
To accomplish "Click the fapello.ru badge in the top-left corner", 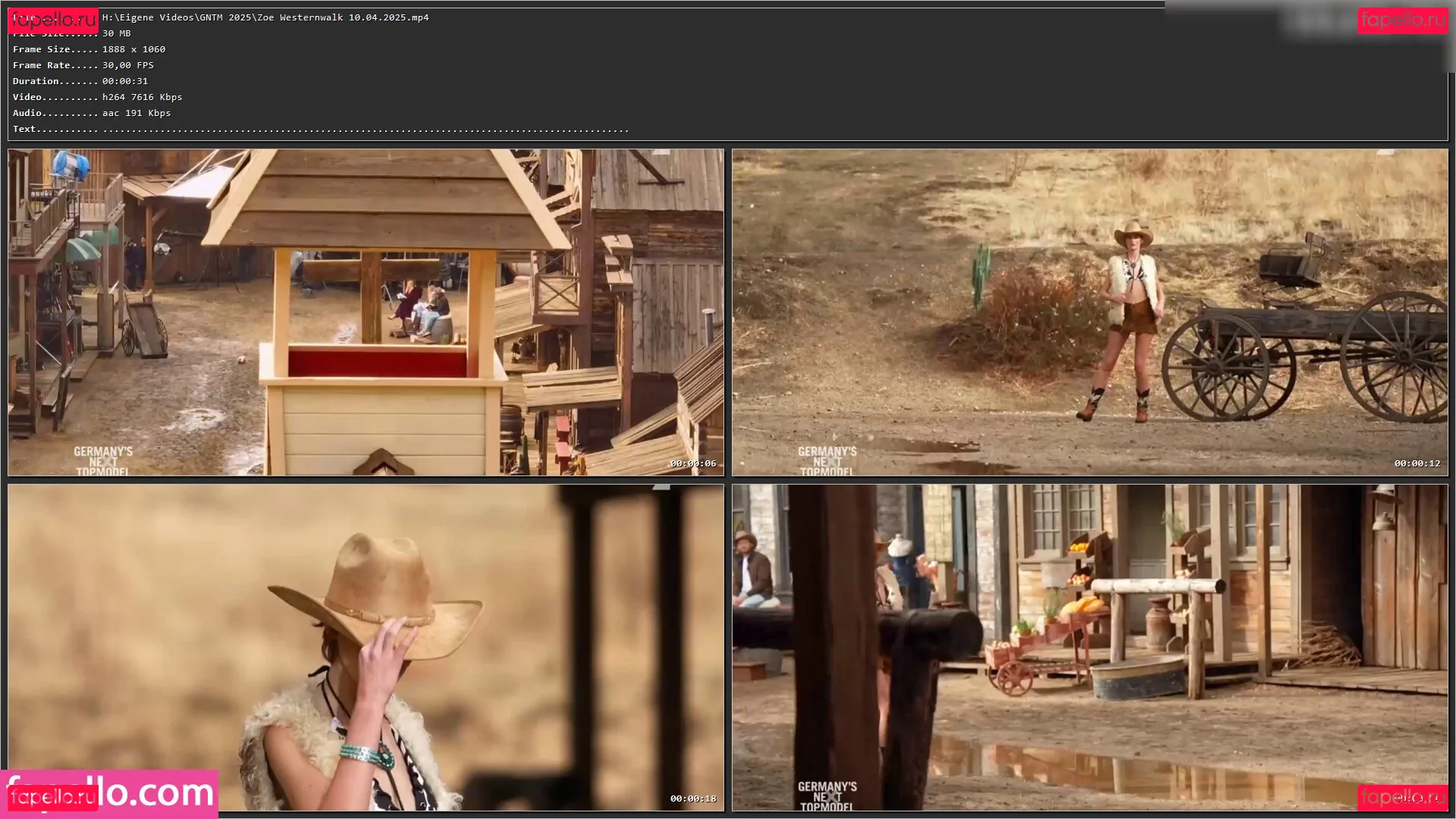I will (x=52, y=20).
